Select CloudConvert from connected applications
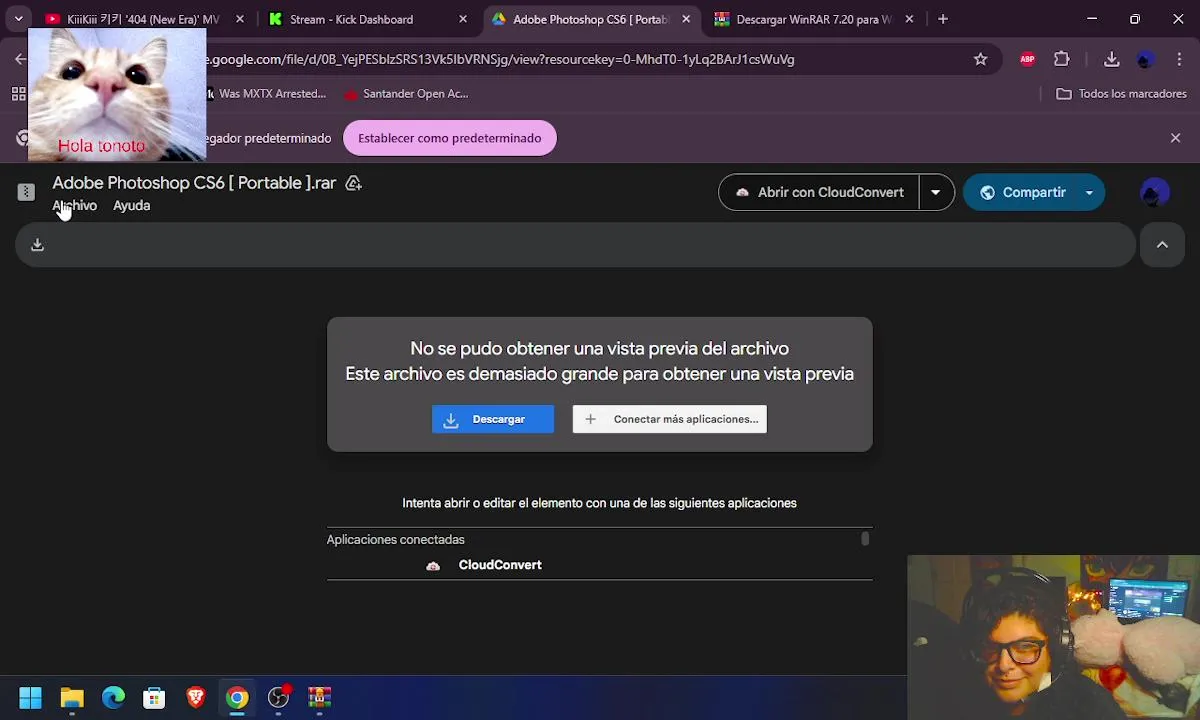This screenshot has height=720, width=1200. (x=500, y=565)
